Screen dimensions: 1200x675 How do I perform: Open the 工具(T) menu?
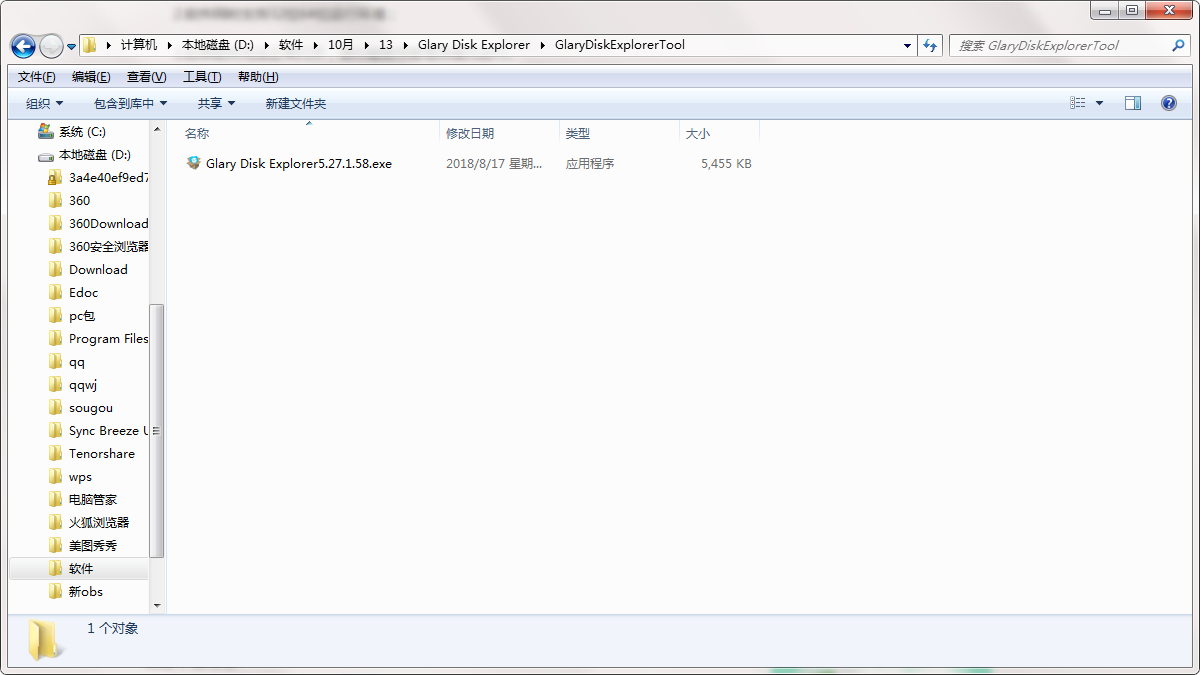click(x=202, y=77)
